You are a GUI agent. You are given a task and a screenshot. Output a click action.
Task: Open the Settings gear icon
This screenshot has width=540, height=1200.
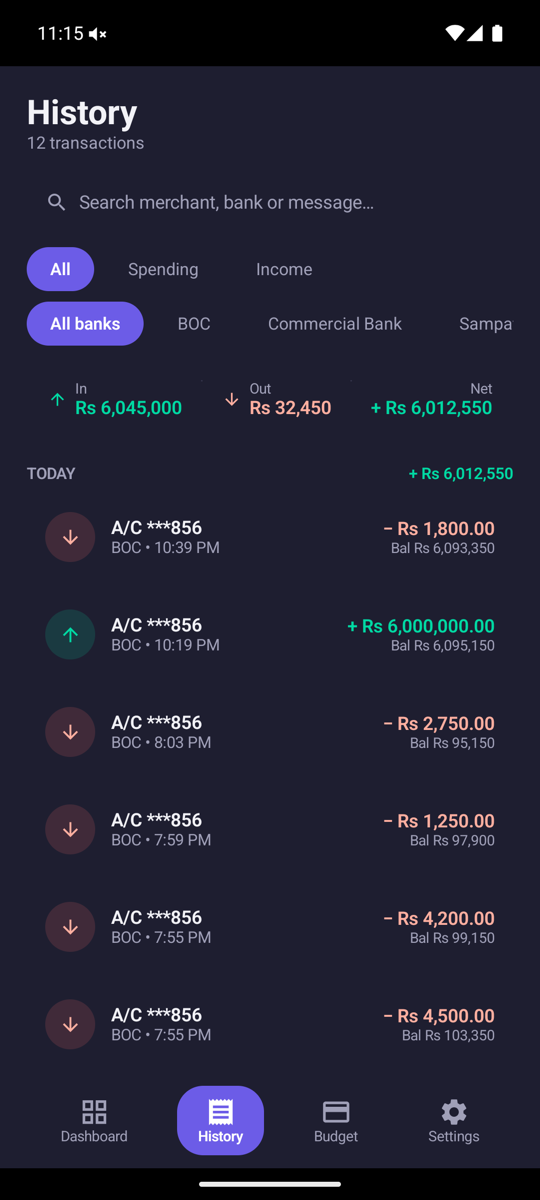tap(454, 1111)
